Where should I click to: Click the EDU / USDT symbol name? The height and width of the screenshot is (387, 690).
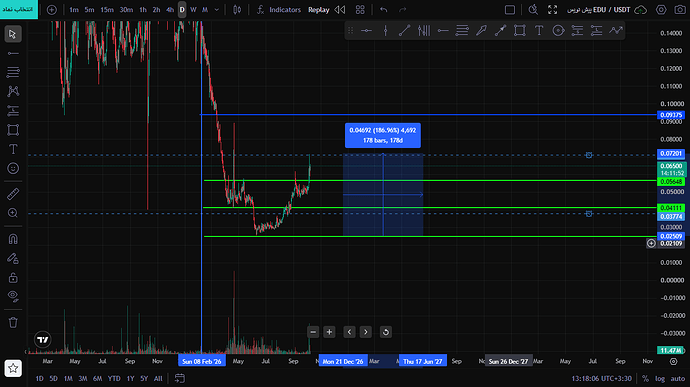[x=611, y=10]
